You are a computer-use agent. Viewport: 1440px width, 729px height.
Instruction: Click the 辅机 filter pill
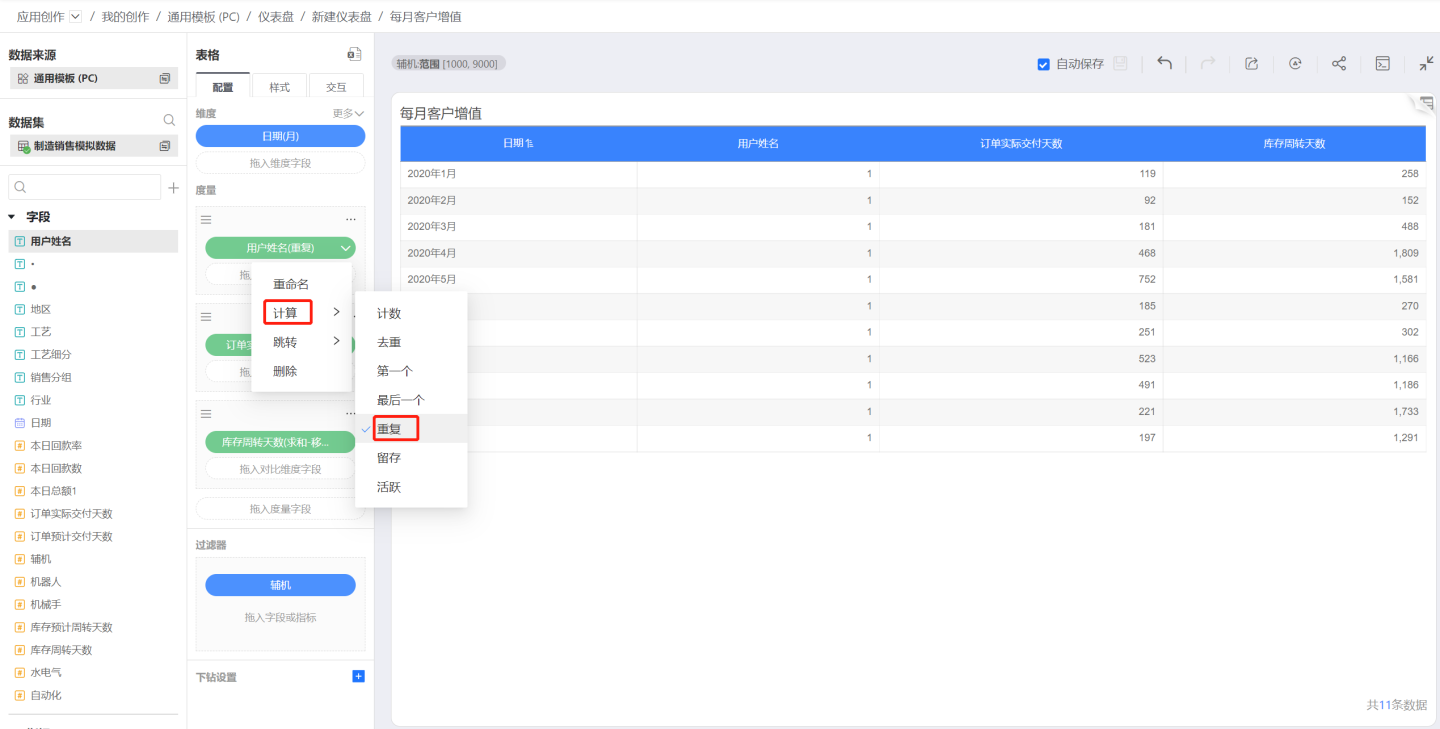coord(280,585)
